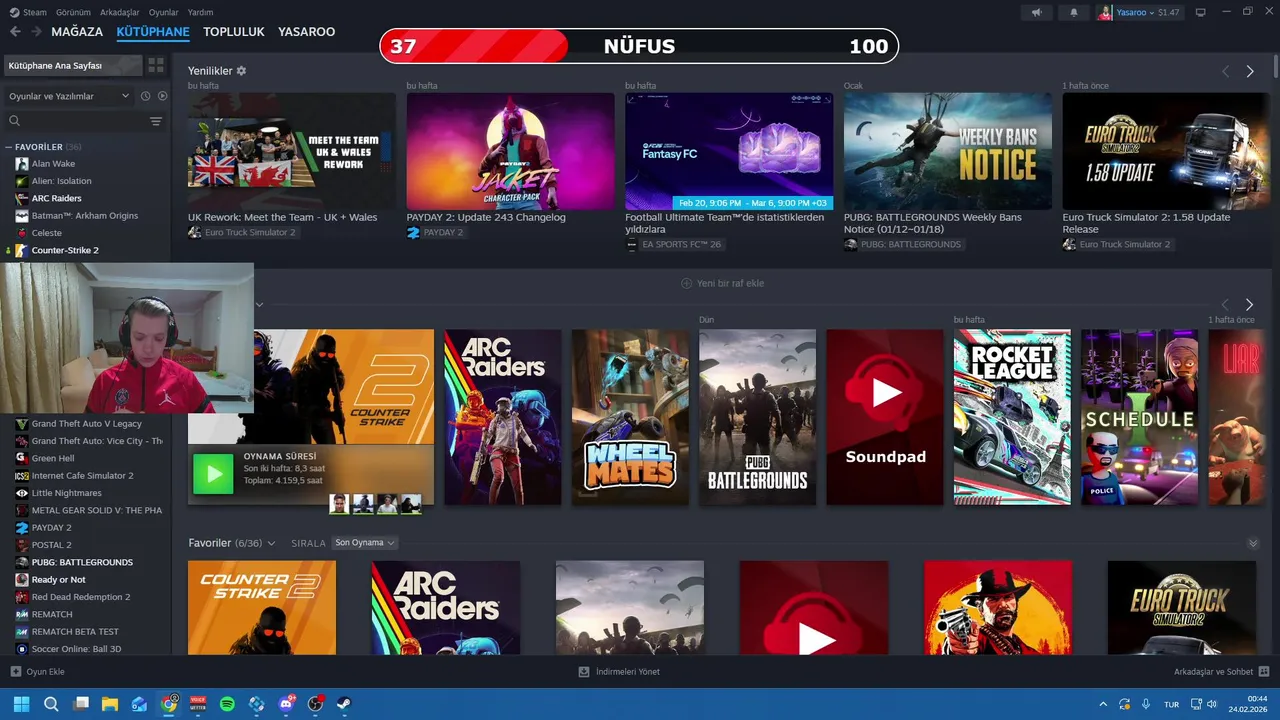Open the Oyunlar menu
The width and height of the screenshot is (1280, 720).
point(164,12)
